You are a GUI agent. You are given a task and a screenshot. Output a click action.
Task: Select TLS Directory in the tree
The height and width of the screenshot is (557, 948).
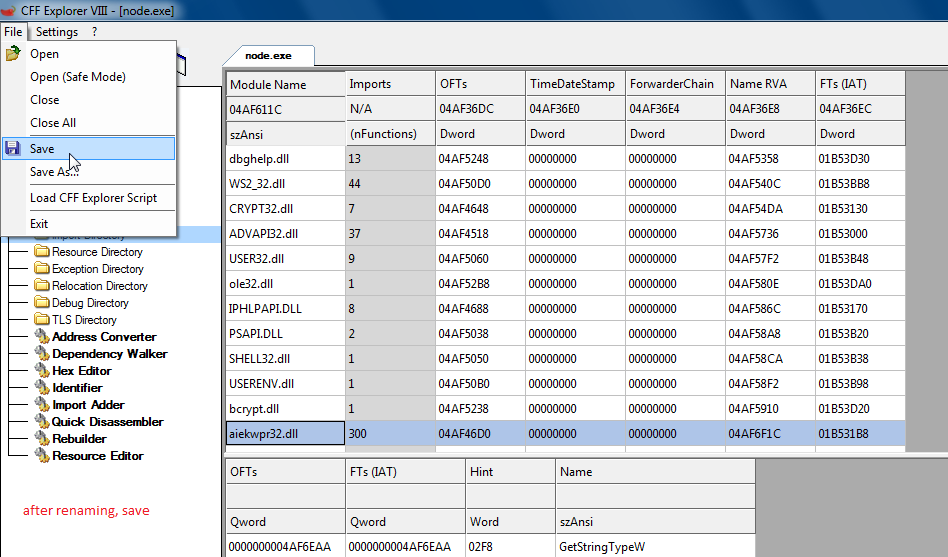84,319
